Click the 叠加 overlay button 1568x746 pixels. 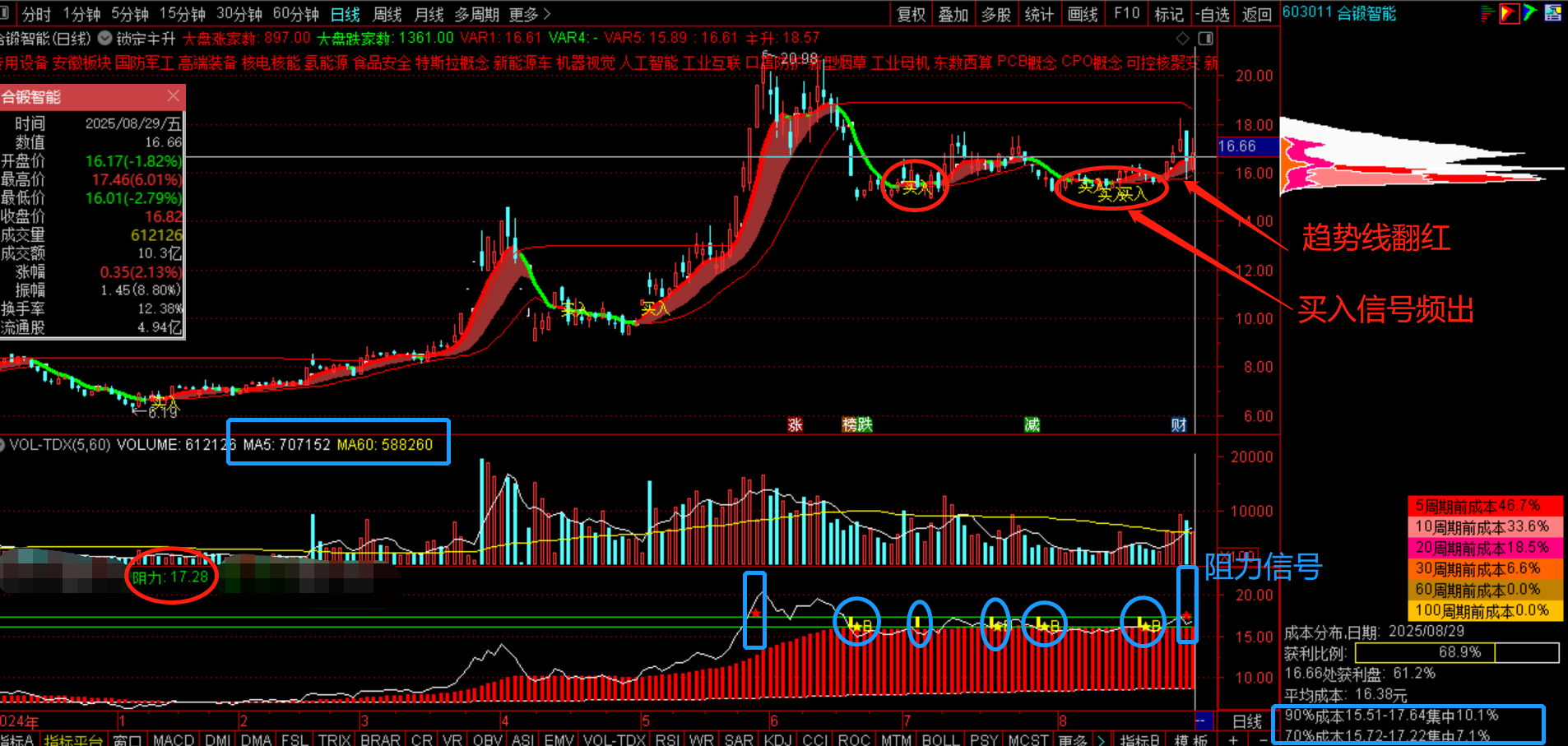953,14
